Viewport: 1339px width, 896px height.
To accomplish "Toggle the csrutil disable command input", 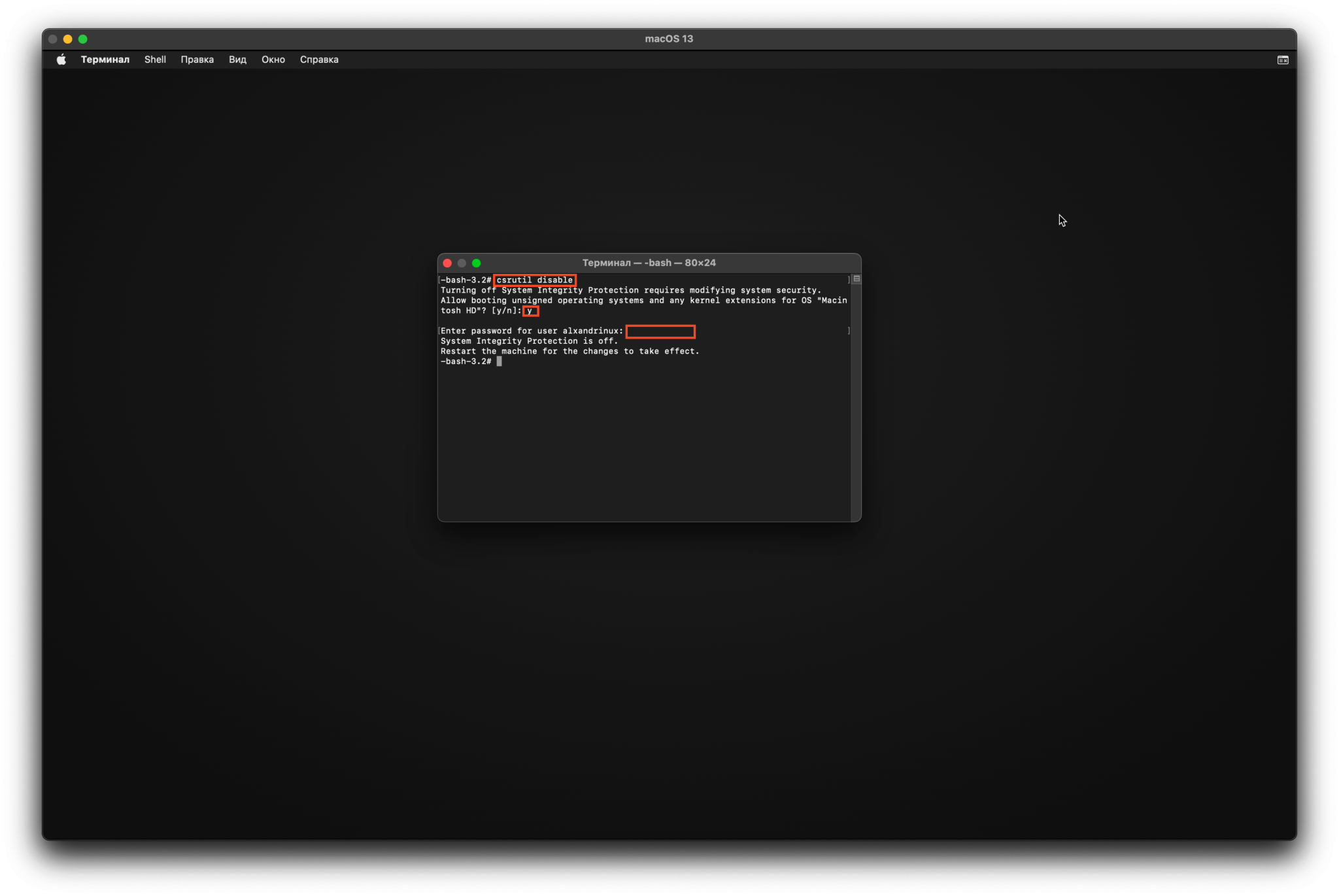I will 535,279.
